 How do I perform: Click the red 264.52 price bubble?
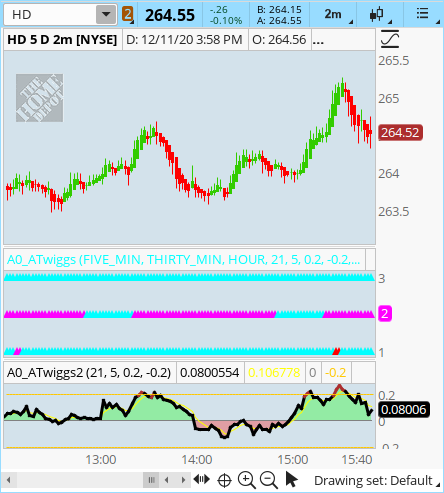400,133
